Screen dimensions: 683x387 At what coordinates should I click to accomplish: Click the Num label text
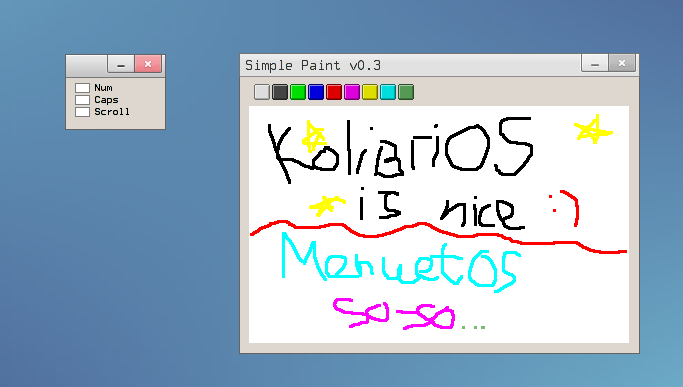pyautogui.click(x=103, y=88)
